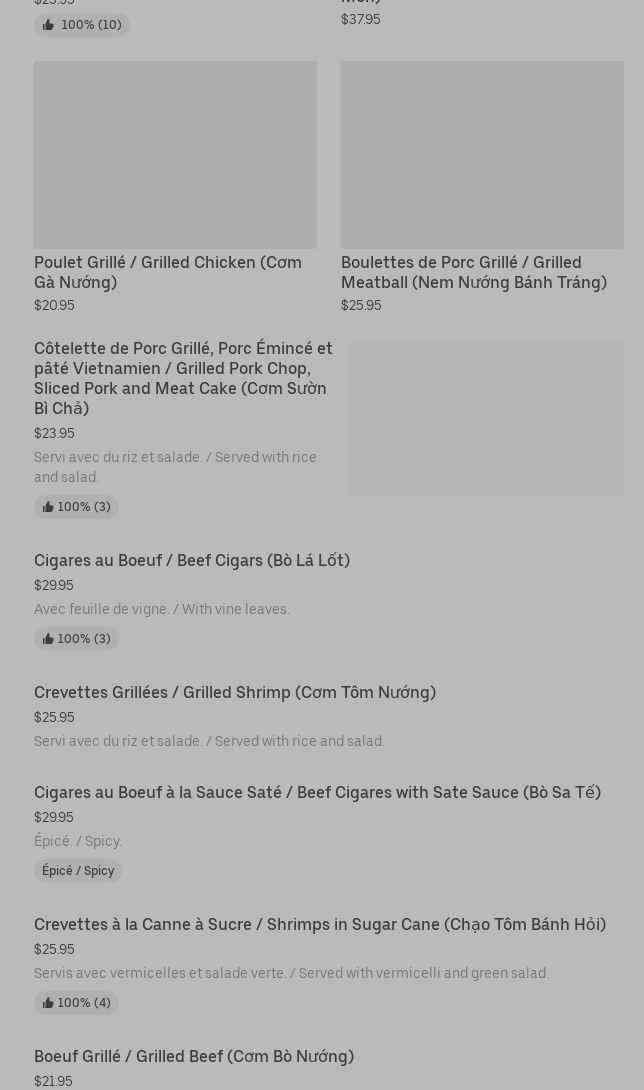Open the Boulettes de Porc Grillé photo
Viewport: 644px width, 1090px height.
[482, 155]
